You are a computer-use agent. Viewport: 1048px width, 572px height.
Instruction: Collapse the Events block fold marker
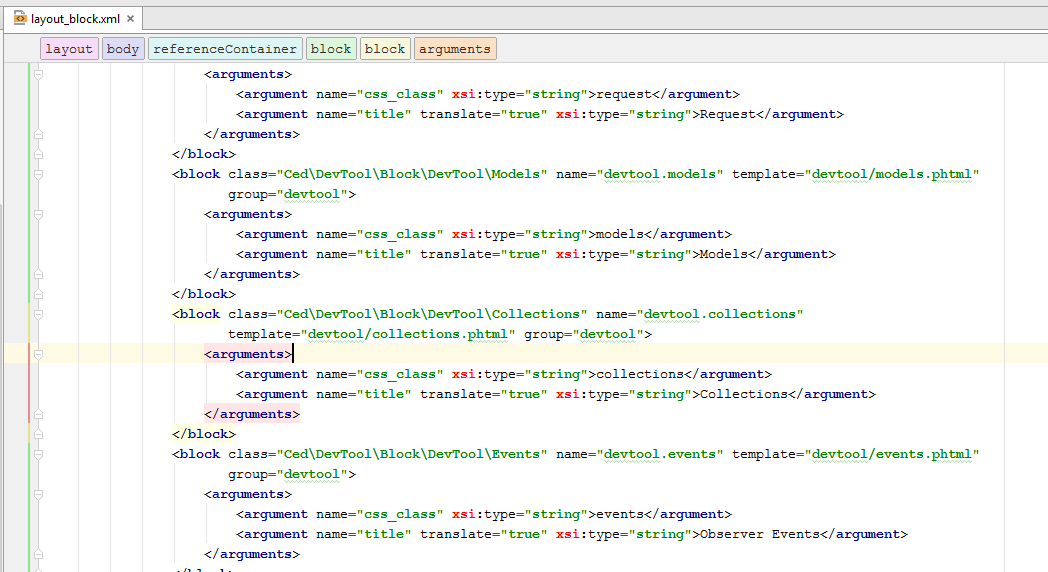[x=38, y=454]
